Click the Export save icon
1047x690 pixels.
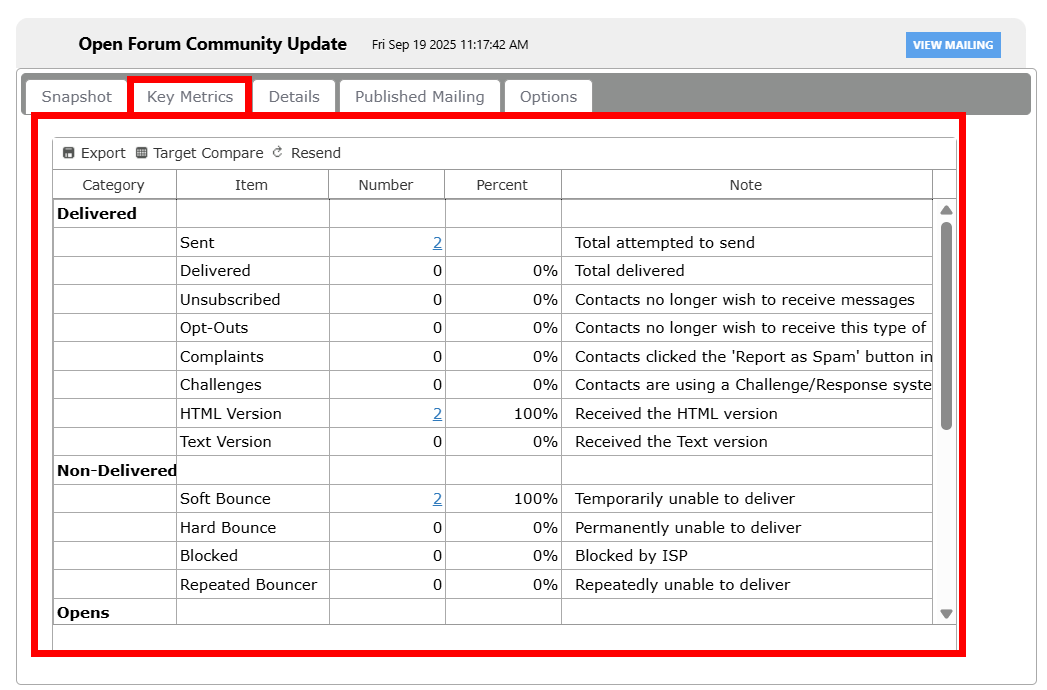[68, 153]
